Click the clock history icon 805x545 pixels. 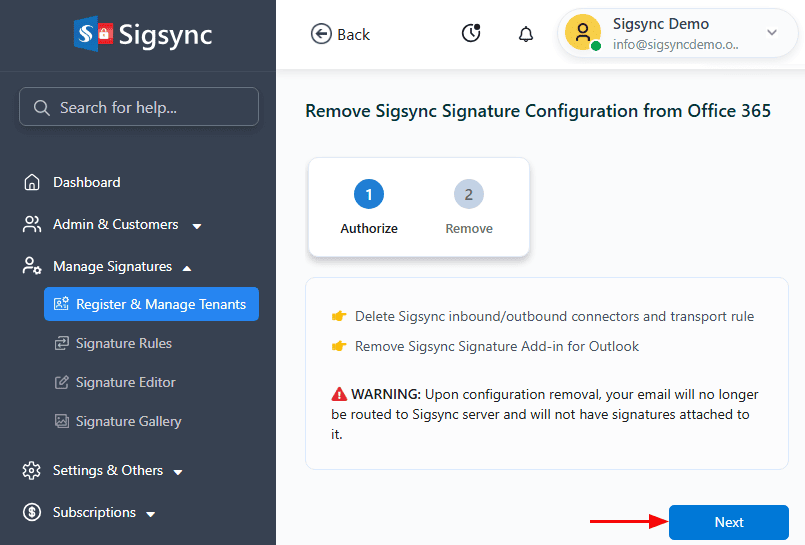click(x=471, y=34)
